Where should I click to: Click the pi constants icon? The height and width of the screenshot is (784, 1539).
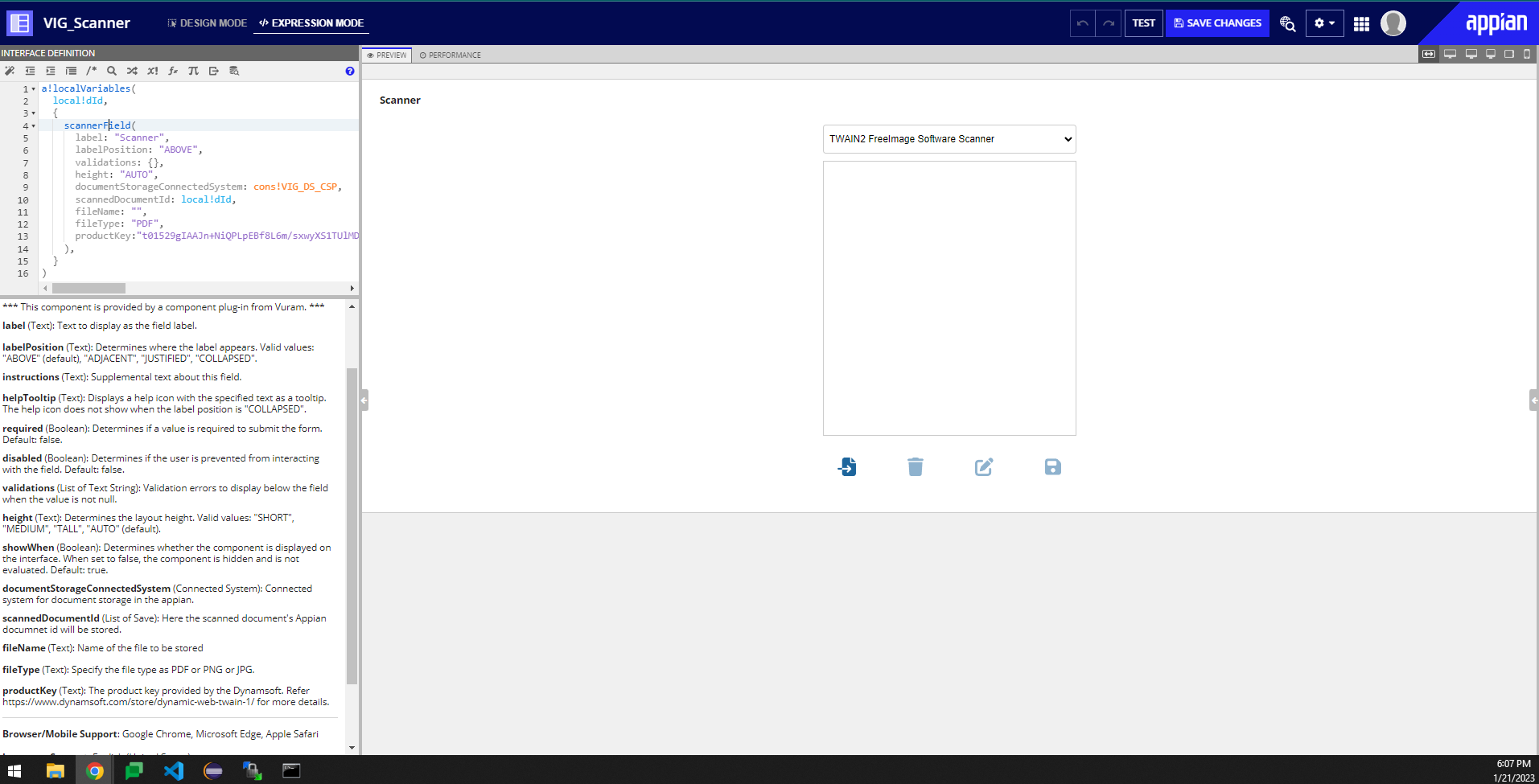click(193, 71)
